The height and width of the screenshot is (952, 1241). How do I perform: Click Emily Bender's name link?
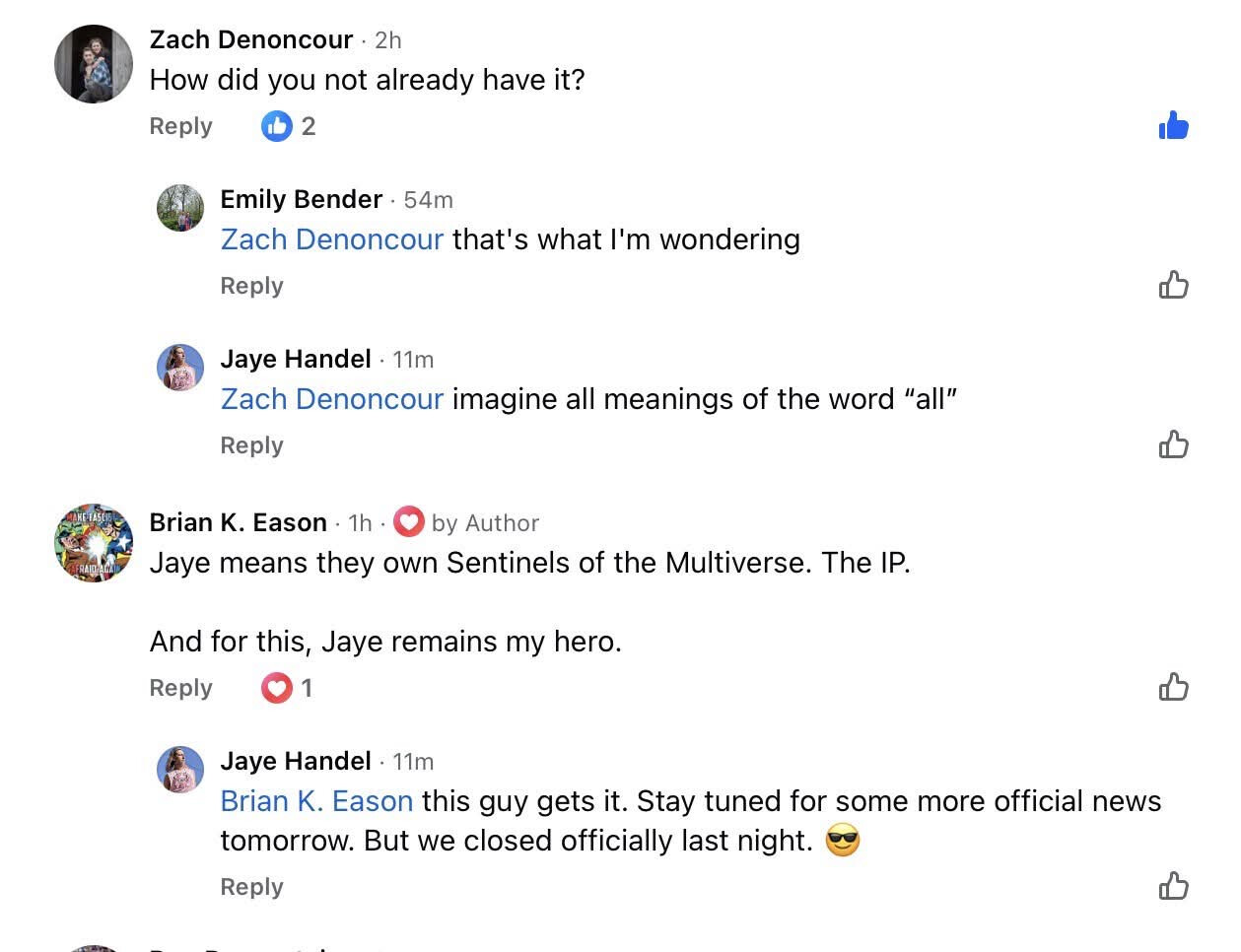[301, 199]
